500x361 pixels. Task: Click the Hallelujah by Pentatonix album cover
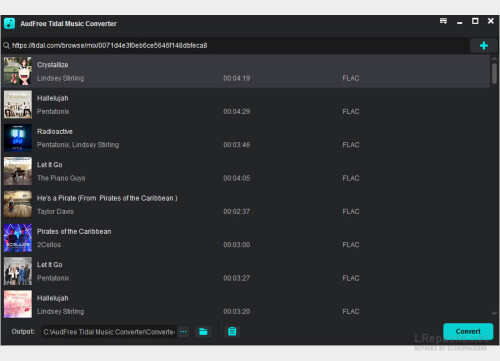18,104
